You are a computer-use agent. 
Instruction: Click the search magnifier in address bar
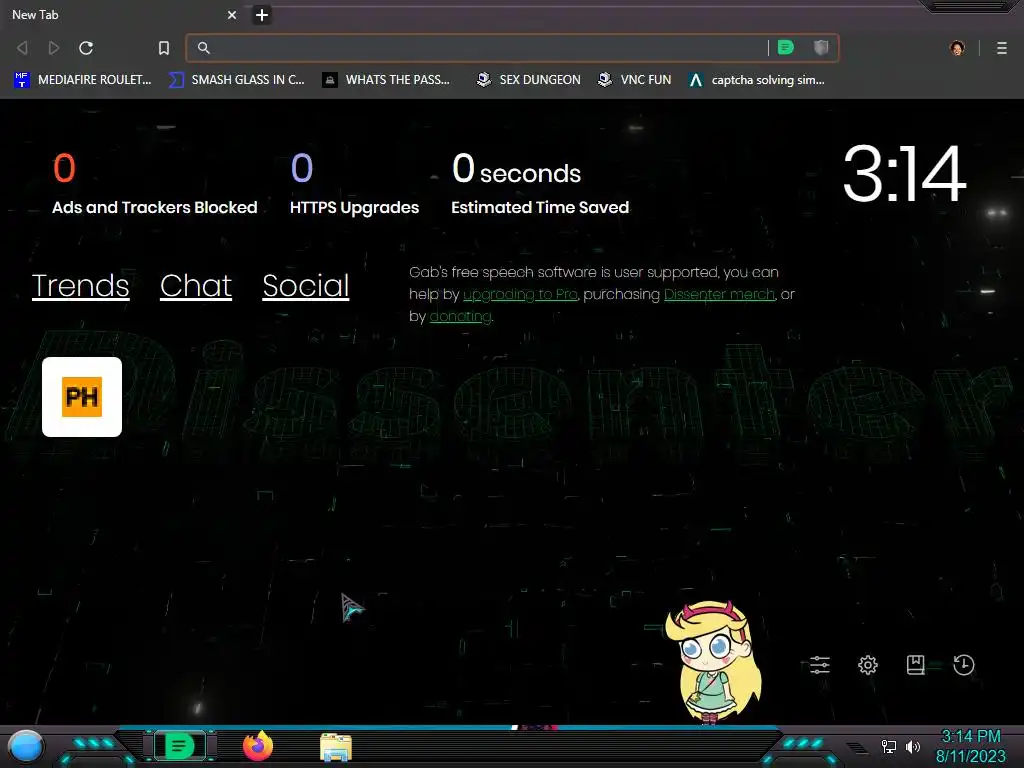[204, 48]
